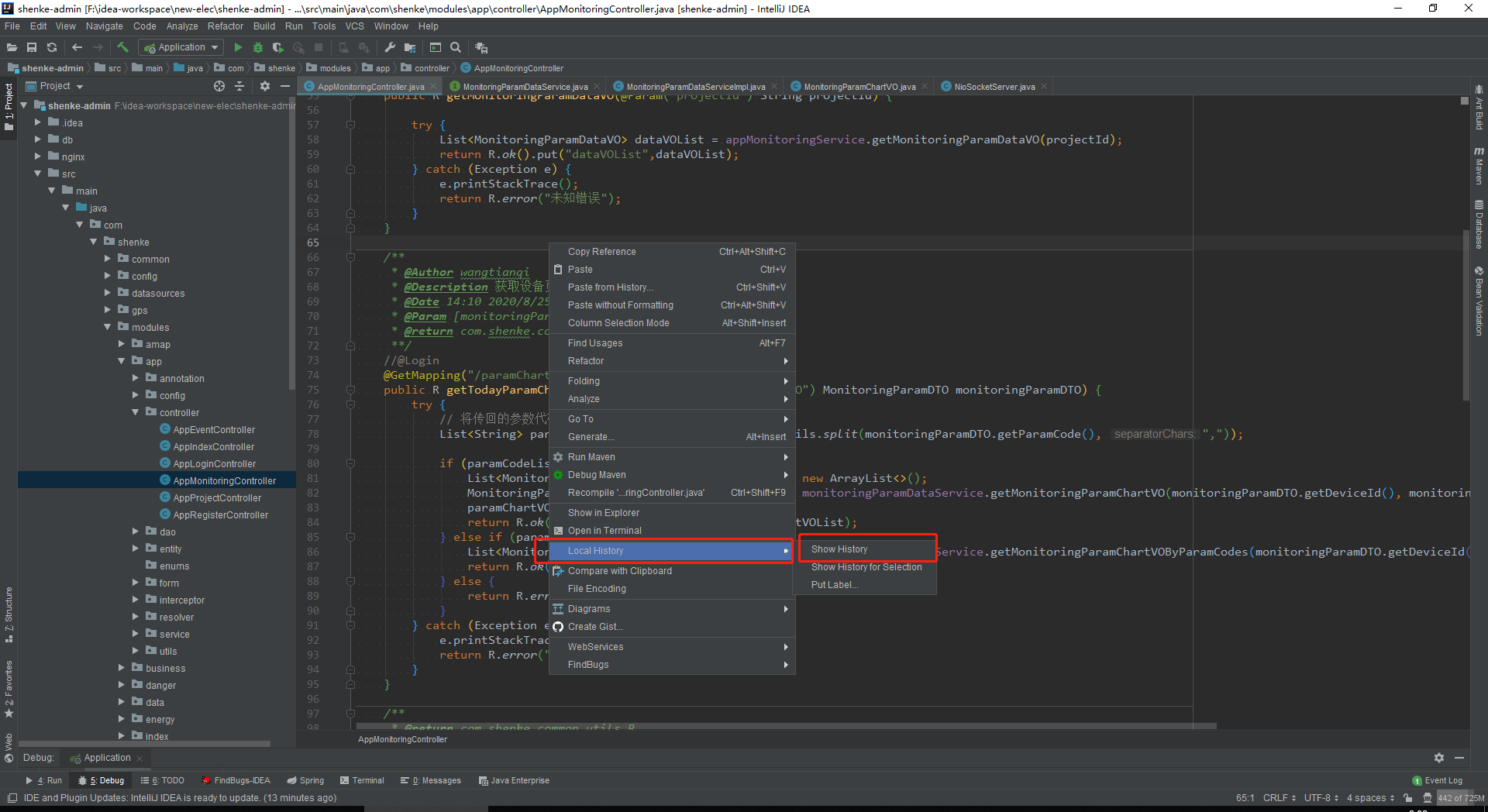The height and width of the screenshot is (812, 1488).
Task: Click the Open file toolbar icon
Action: [12, 47]
